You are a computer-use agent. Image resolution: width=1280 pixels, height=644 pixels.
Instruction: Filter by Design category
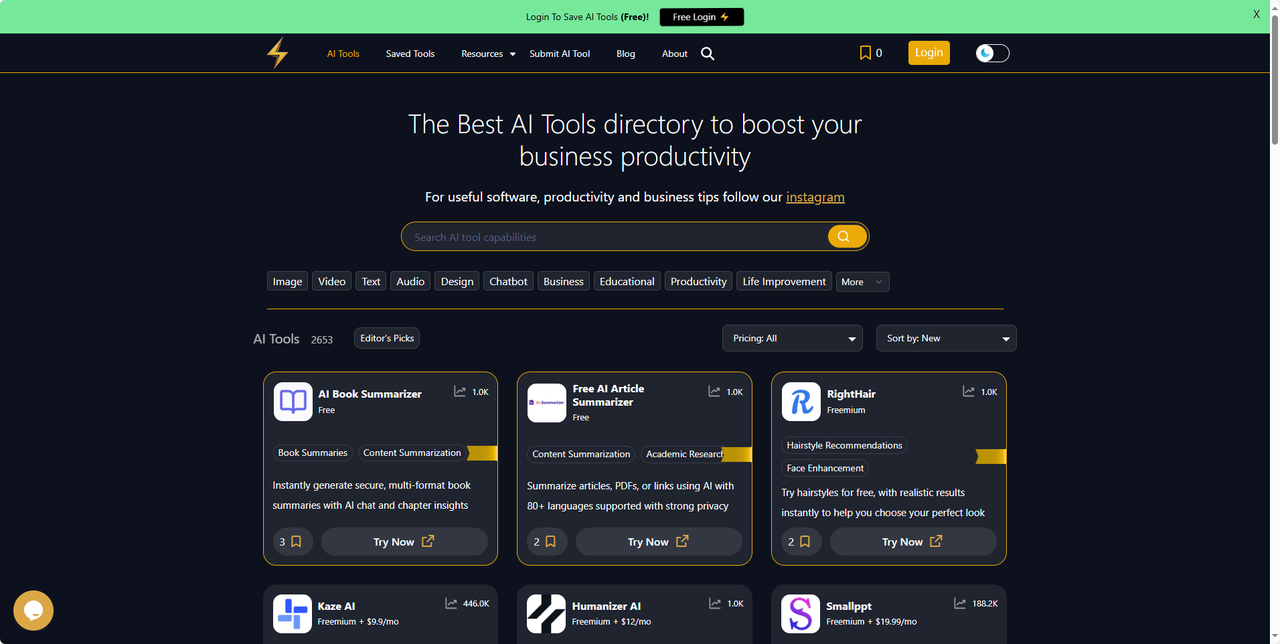pos(457,282)
